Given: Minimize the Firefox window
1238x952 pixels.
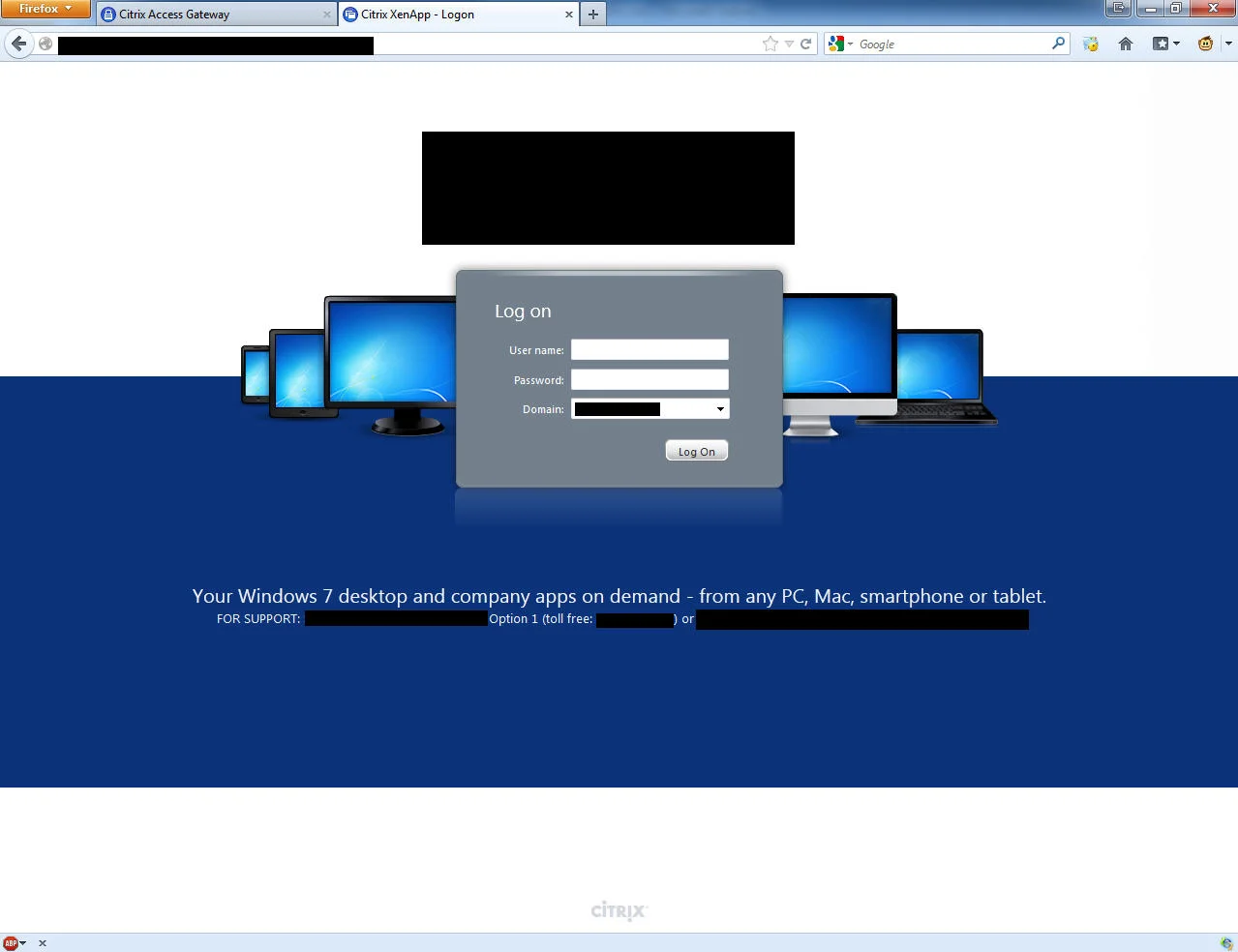Looking at the screenshot, I should coord(1149,8).
